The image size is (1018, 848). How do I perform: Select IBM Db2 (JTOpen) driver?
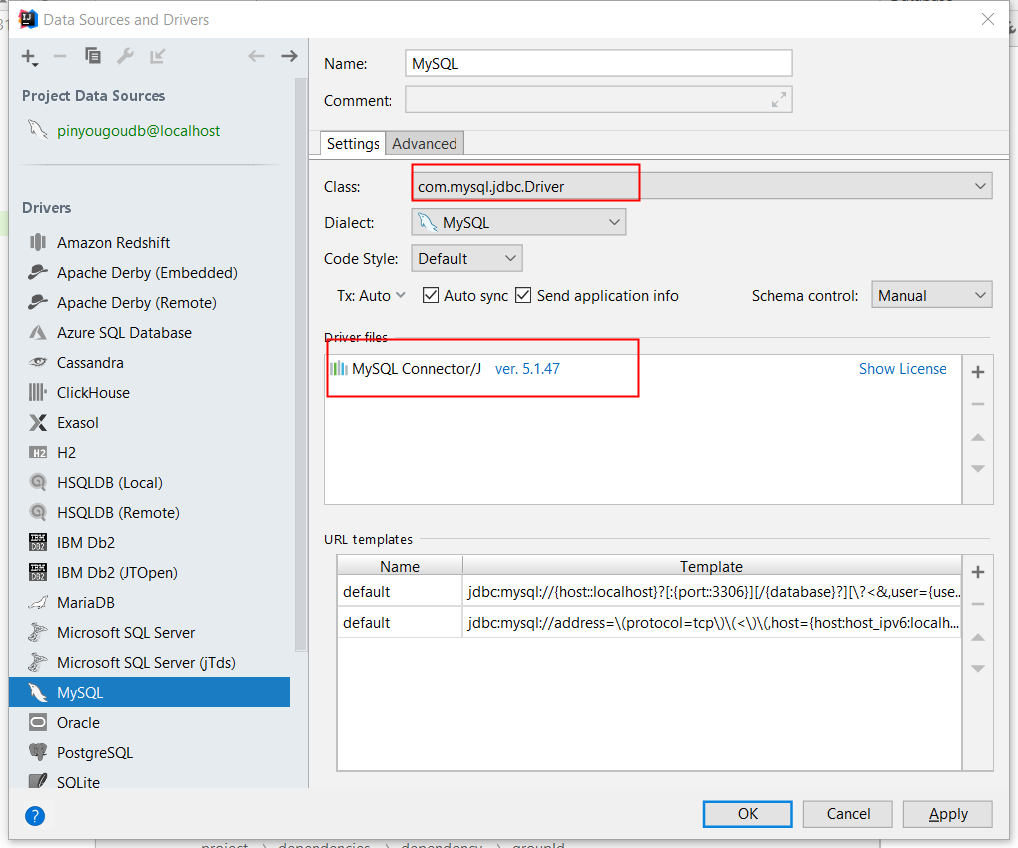coord(149,573)
